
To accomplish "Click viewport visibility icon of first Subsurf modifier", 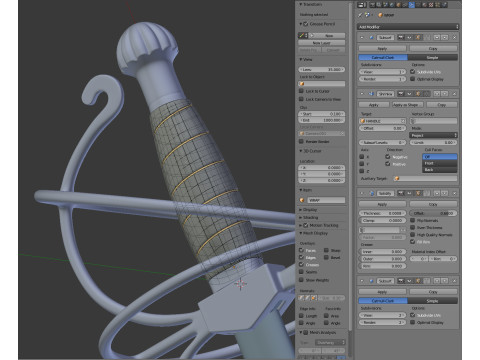I will point(409,37).
